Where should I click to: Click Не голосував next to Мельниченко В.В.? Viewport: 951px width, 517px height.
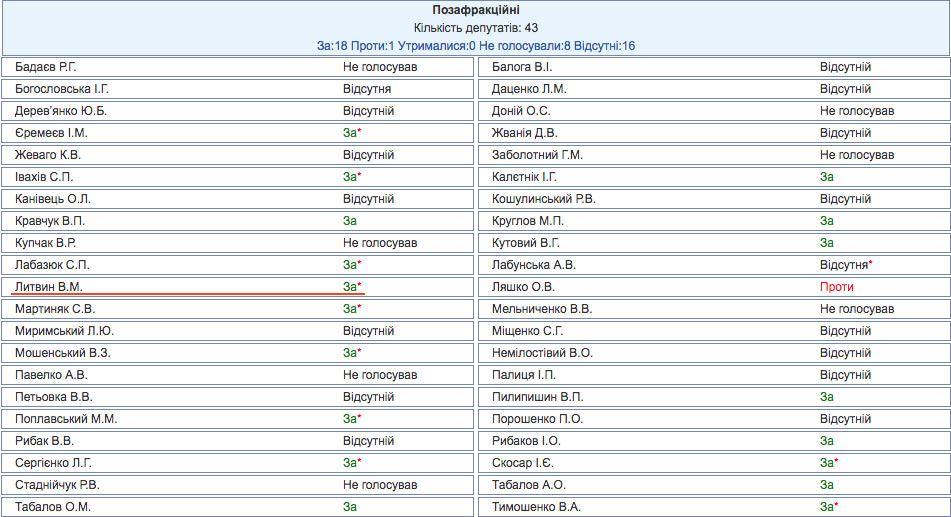coord(856,309)
